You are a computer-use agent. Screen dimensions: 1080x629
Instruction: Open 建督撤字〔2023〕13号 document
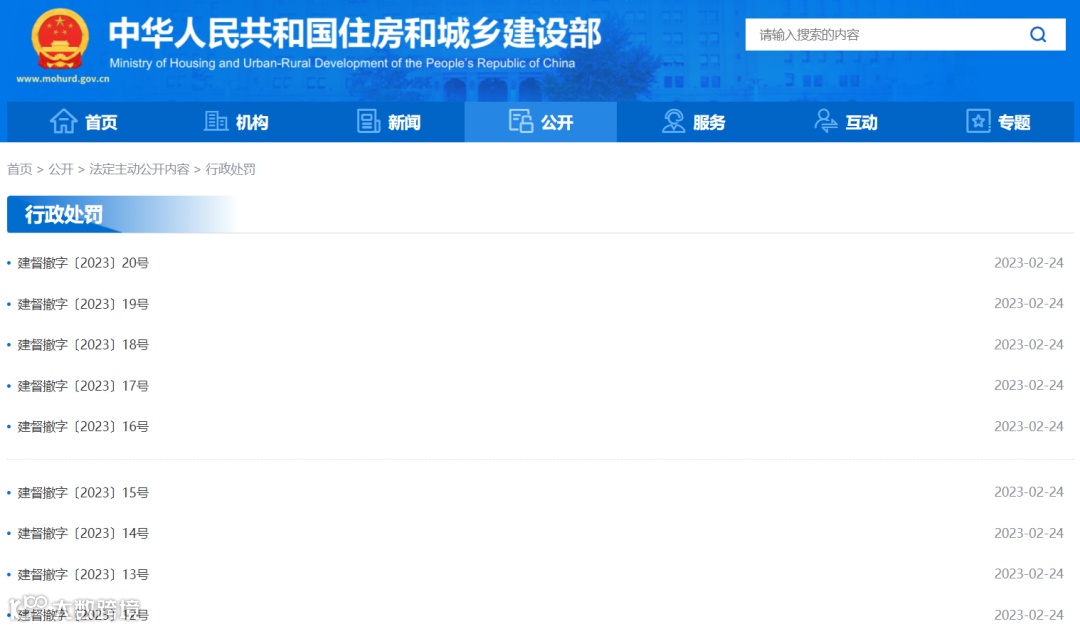[83, 575]
